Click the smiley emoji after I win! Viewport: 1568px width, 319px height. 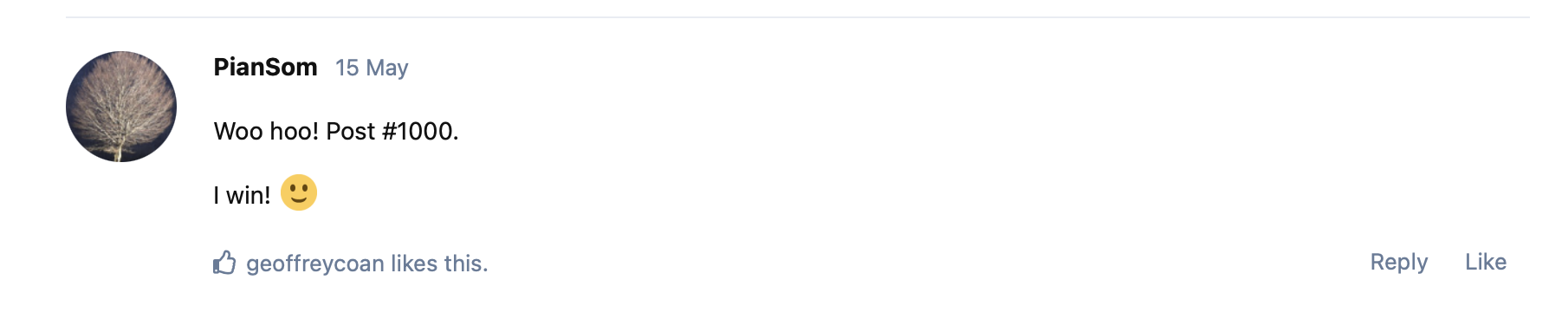(299, 193)
